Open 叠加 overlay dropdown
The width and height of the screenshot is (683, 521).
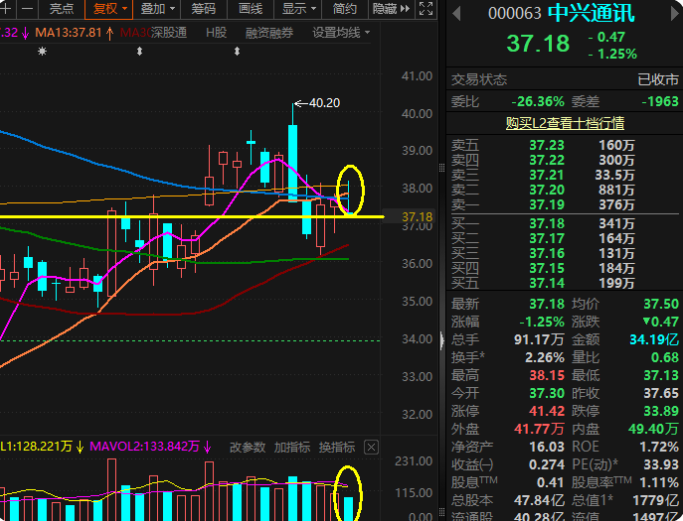157,9
